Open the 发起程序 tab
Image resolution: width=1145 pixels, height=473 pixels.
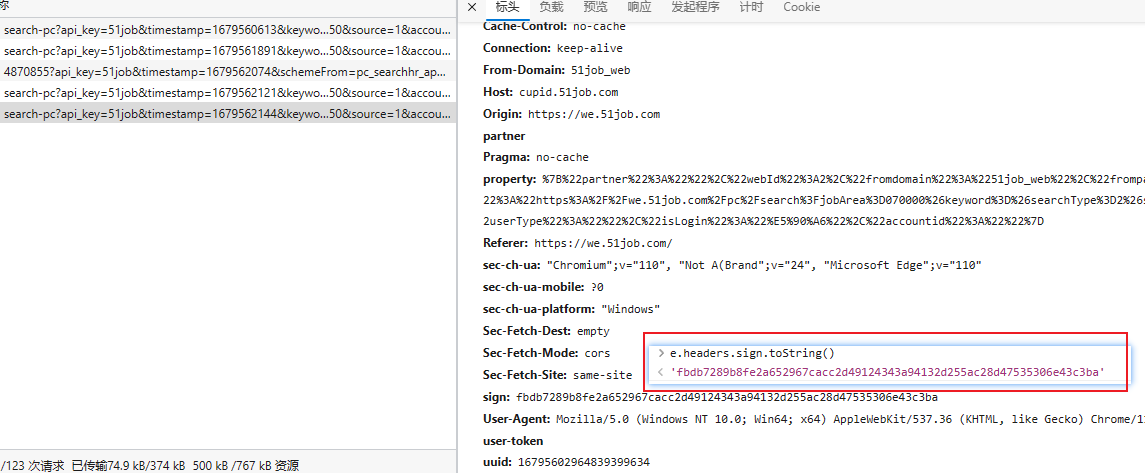[695, 7]
